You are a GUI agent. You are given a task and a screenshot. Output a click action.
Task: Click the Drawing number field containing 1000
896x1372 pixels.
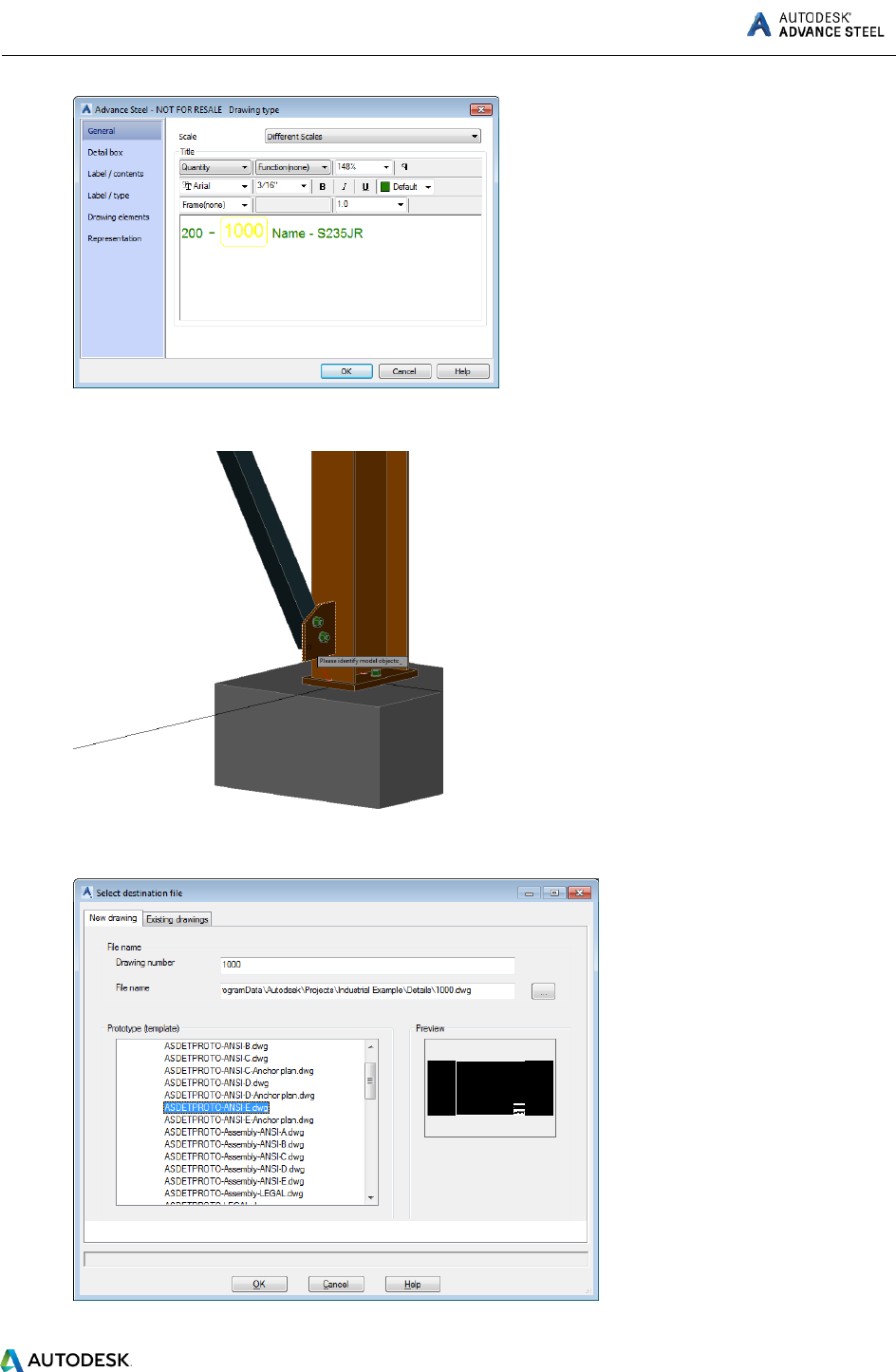(367, 965)
